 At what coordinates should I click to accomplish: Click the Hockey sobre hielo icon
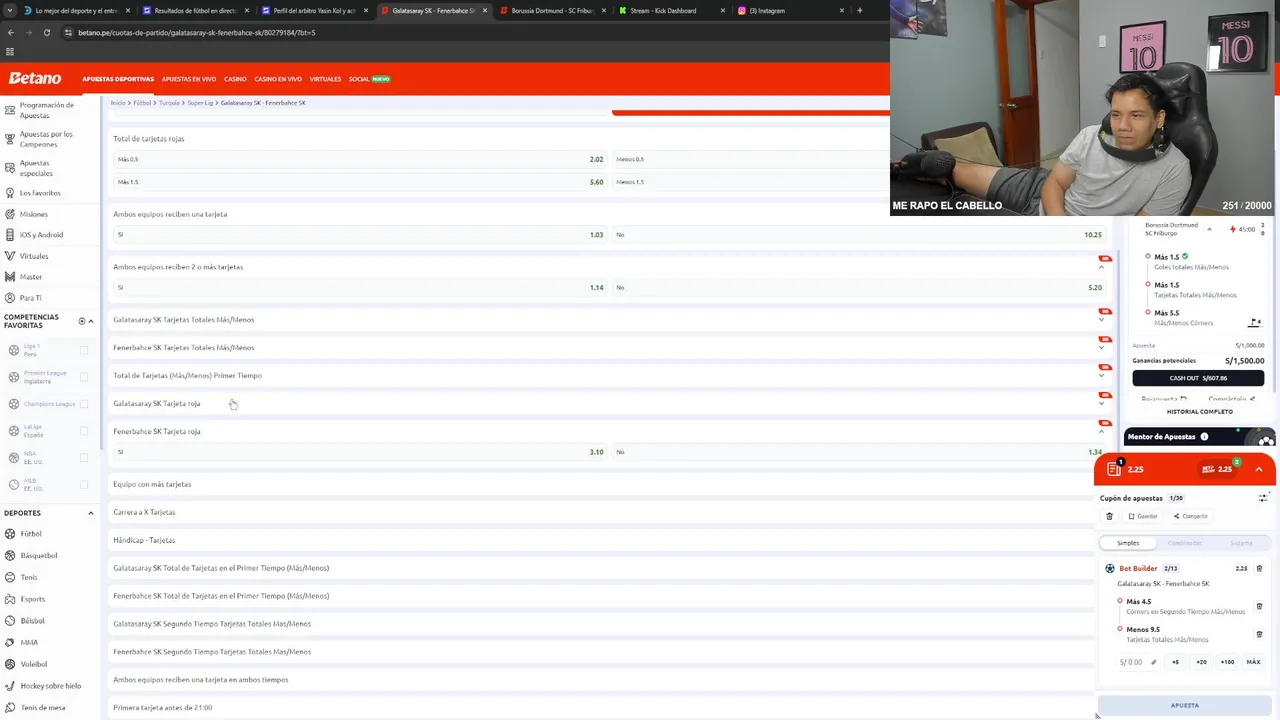[10, 686]
